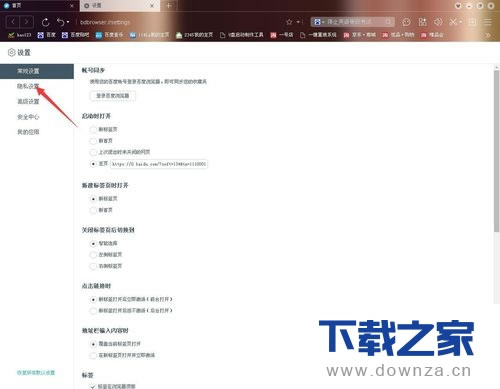Viewport: 500px width, 389px height.
Task: Switch to the 首页 browser tab
Action: click(38, 5)
